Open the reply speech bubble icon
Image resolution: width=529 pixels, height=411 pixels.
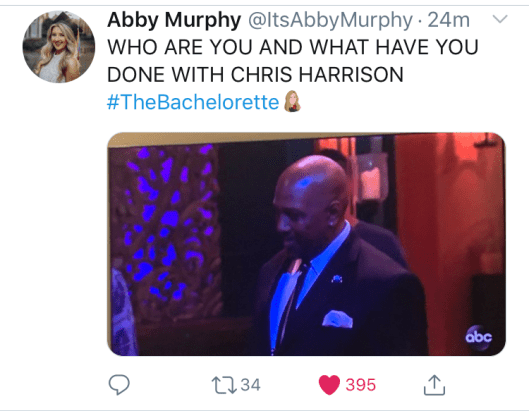119,384
